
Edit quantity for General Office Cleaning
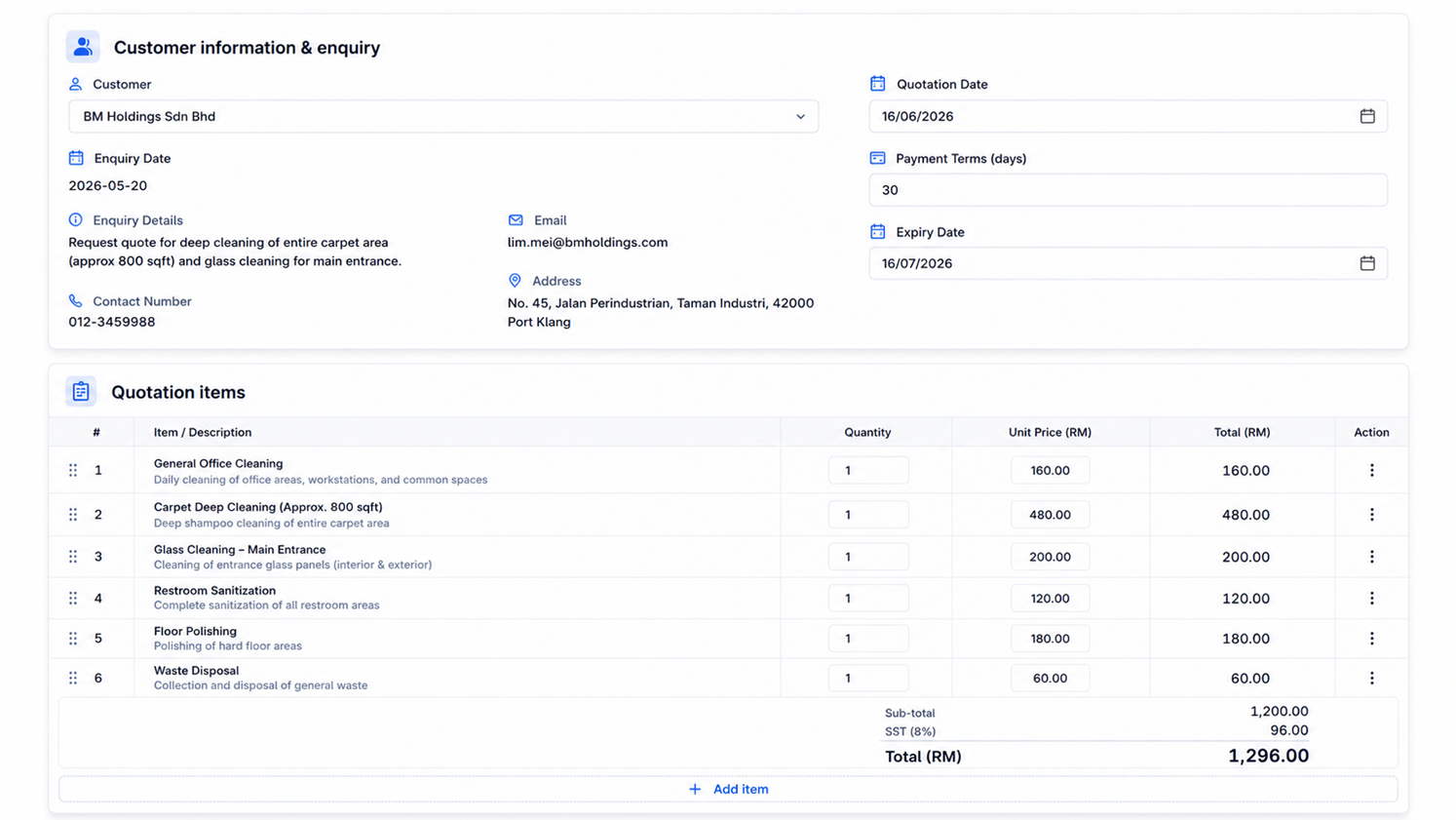click(868, 470)
